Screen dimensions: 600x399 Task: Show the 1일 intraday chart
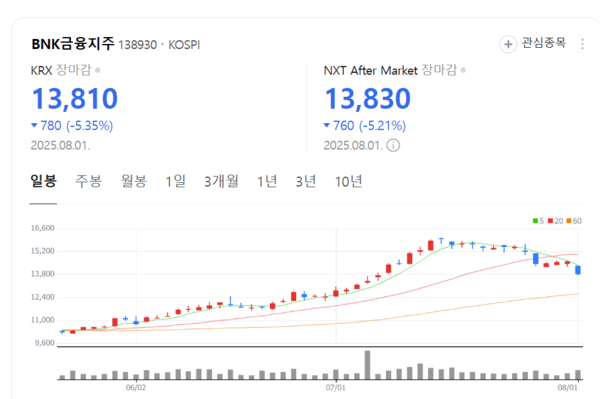[x=176, y=181]
